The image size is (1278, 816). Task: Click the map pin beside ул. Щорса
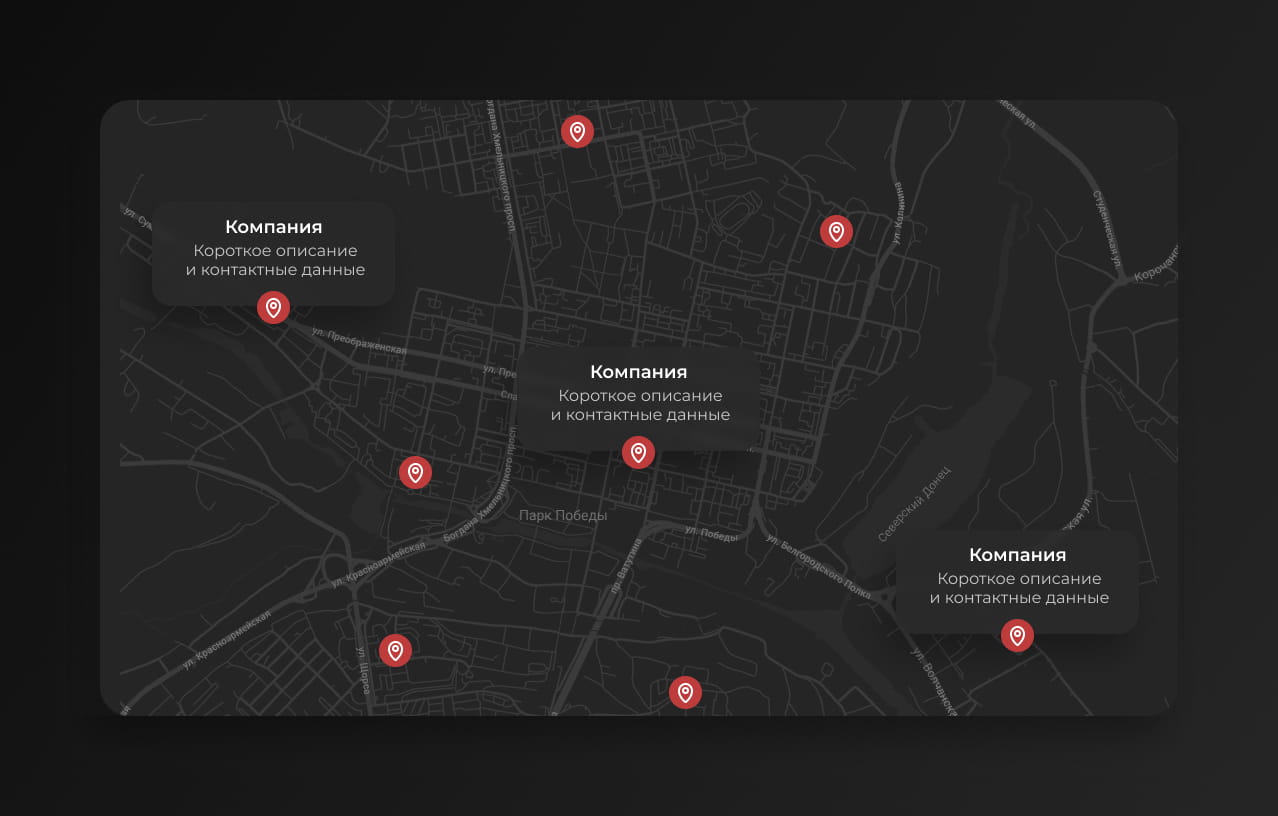tap(395, 651)
